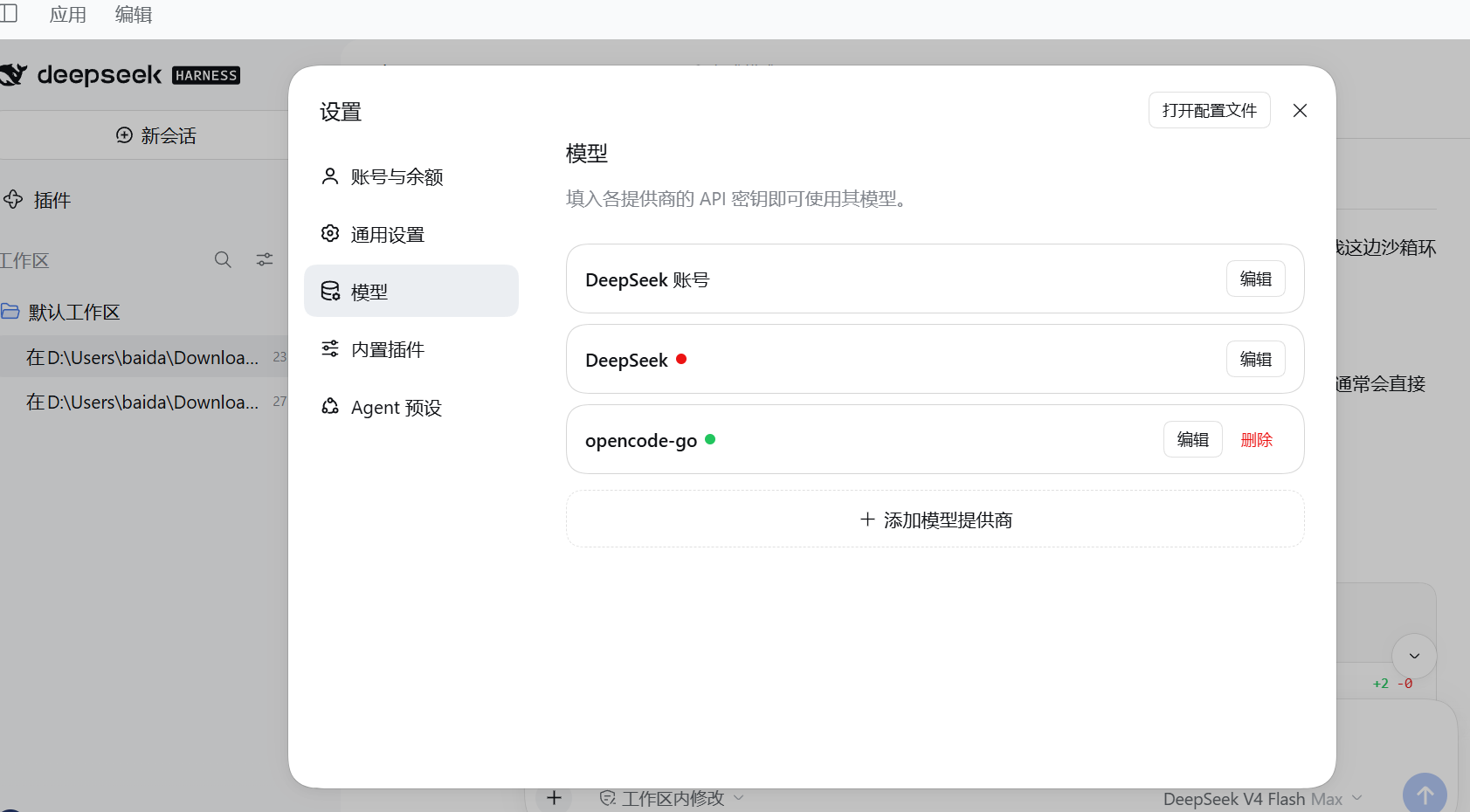Edit the opencode-go provider
Viewport: 1470px width, 812px height.
pos(1192,440)
